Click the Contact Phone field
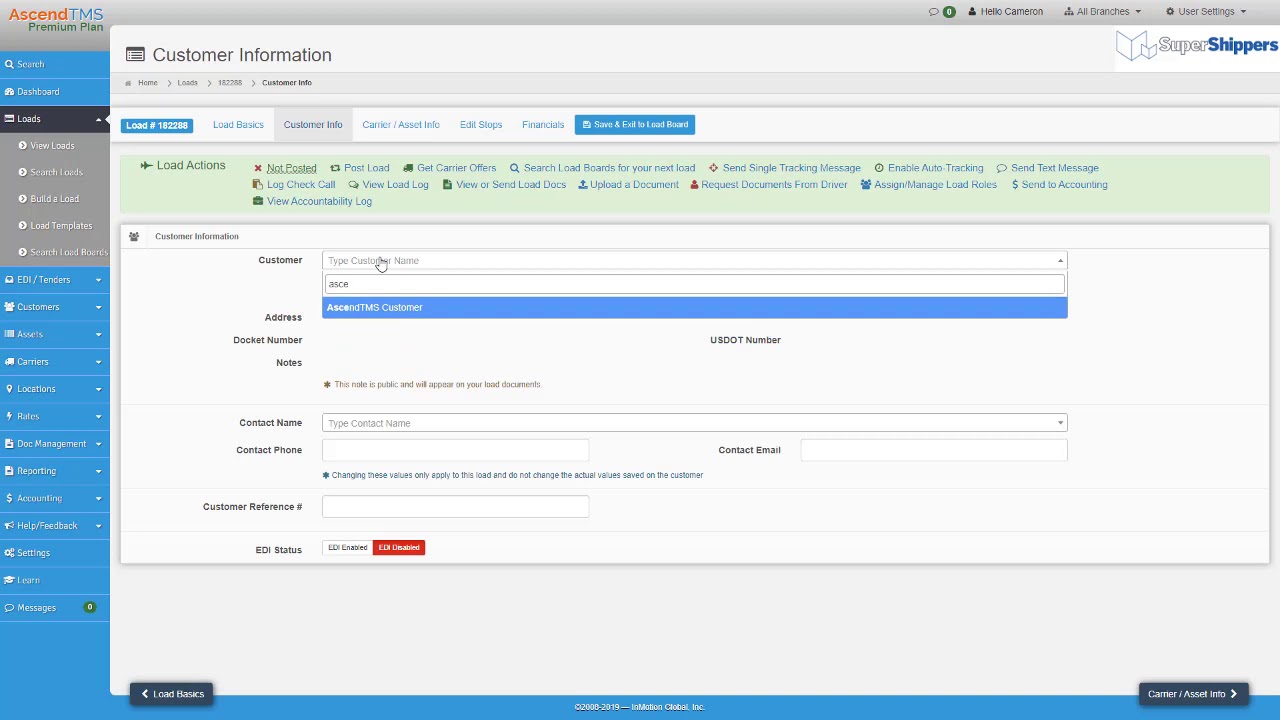The height and width of the screenshot is (720, 1280). pyautogui.click(x=455, y=450)
